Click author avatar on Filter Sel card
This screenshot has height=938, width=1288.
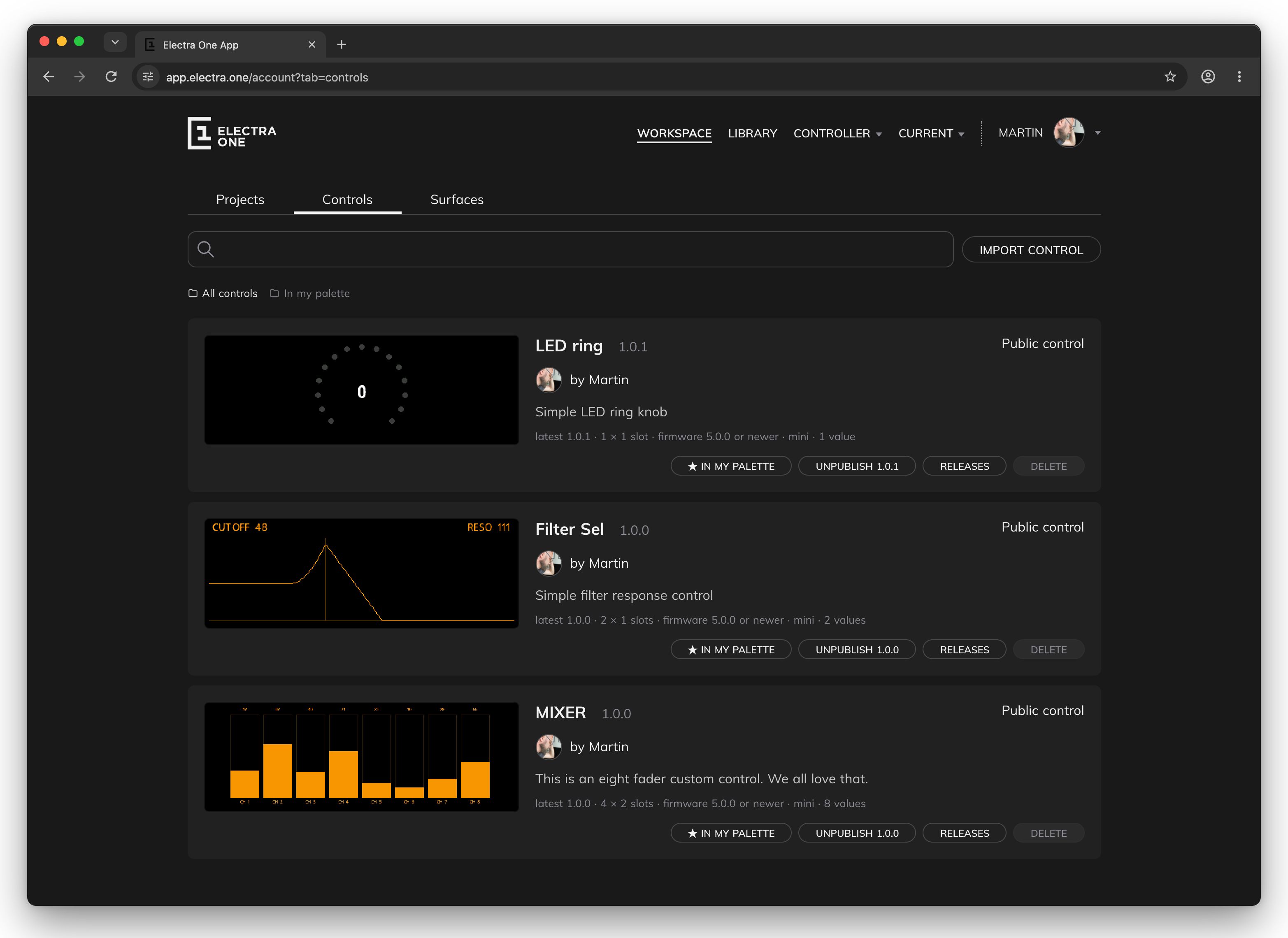(549, 563)
